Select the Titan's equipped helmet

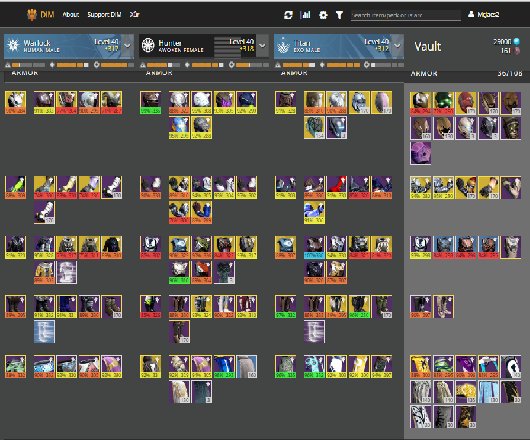point(286,102)
